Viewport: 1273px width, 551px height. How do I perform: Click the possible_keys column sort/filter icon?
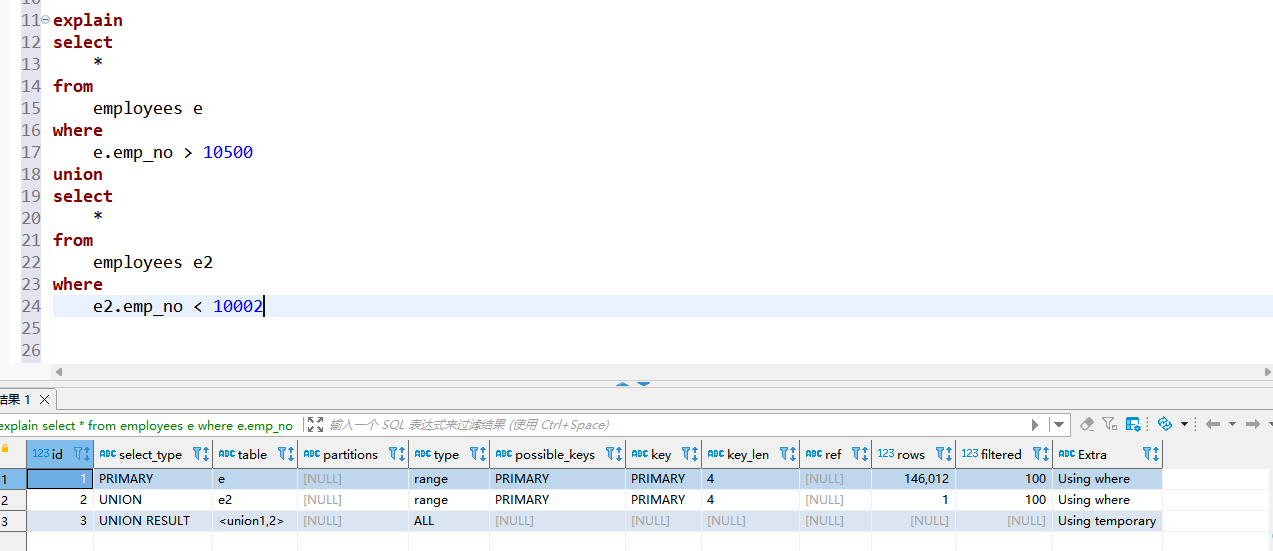(x=614, y=454)
